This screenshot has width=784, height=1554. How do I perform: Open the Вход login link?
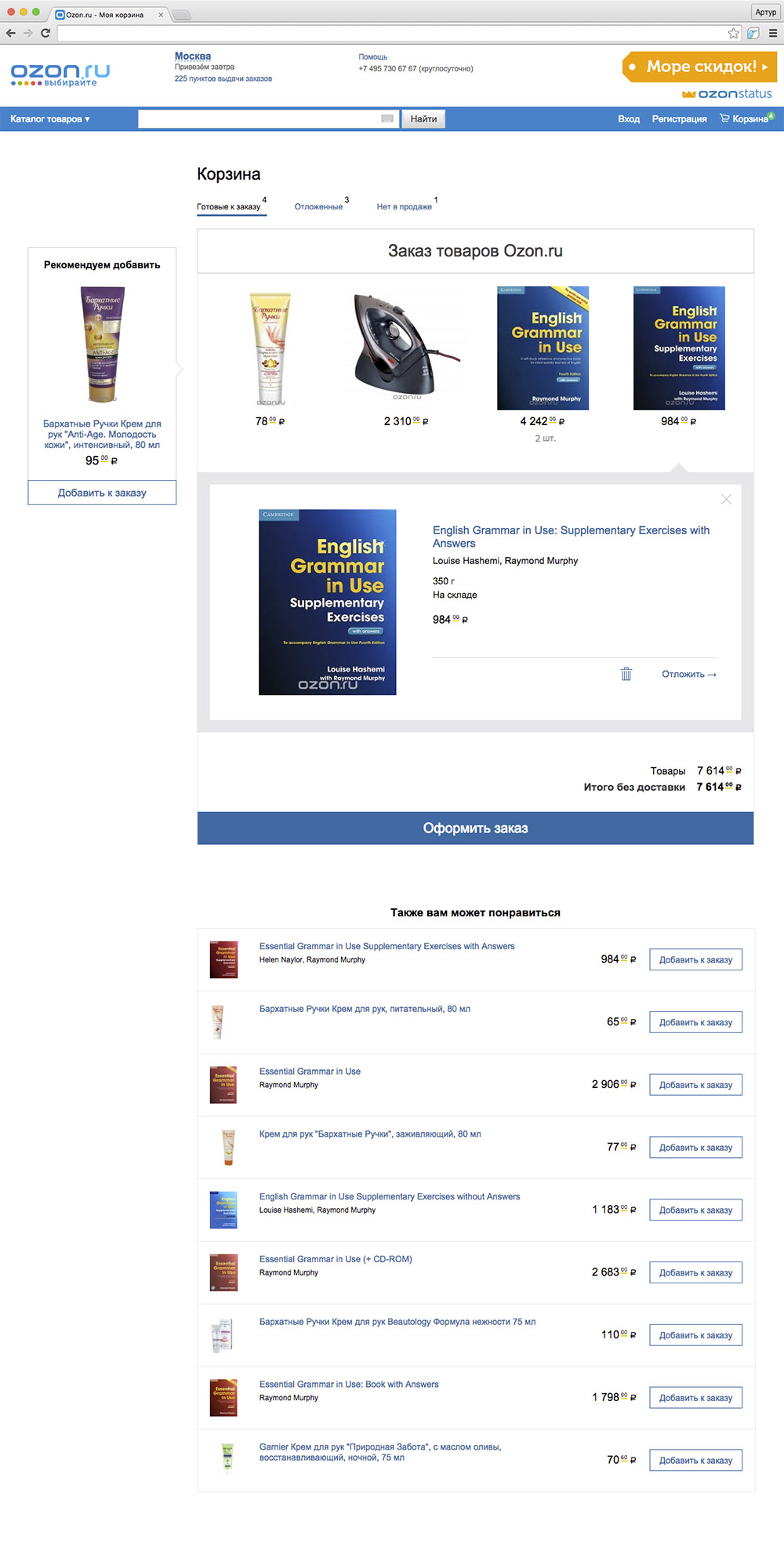[x=629, y=119]
